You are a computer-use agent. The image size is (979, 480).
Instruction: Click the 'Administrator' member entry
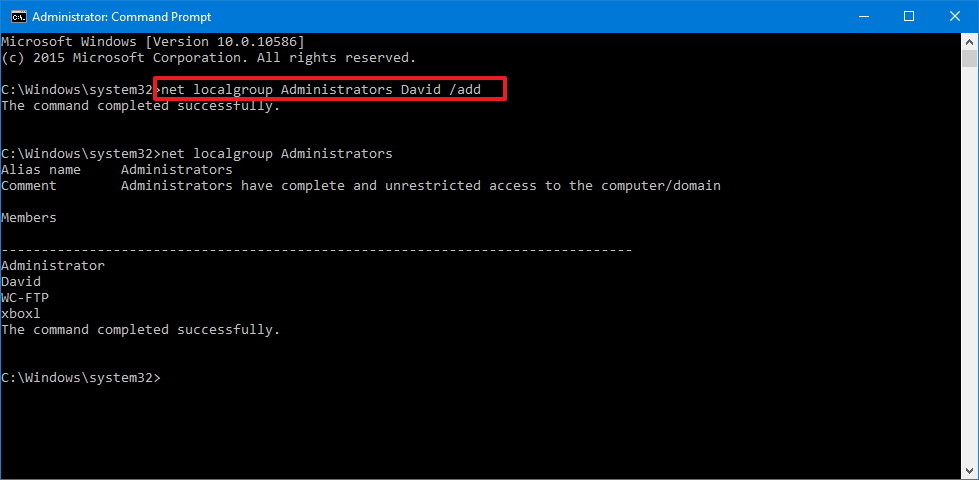(x=53, y=266)
